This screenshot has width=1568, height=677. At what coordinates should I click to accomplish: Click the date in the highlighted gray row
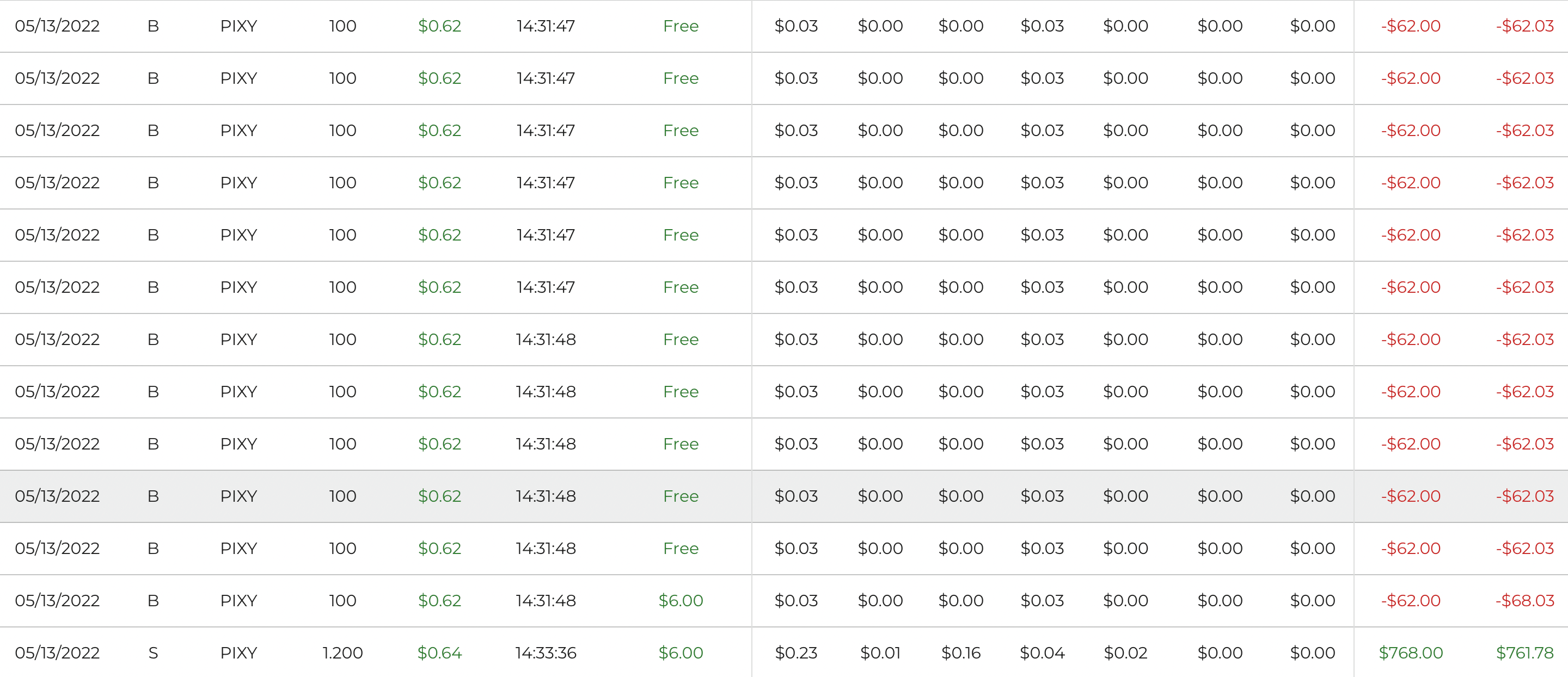tap(57, 496)
